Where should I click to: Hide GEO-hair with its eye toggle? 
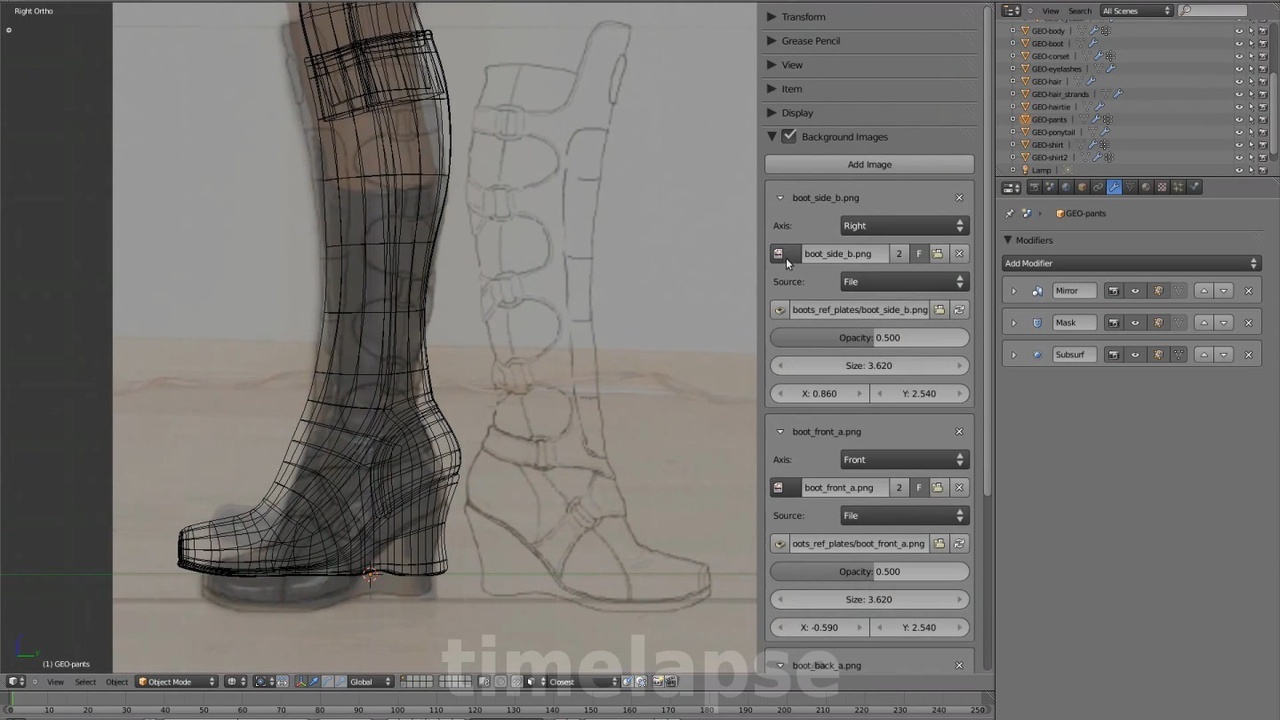1239,81
